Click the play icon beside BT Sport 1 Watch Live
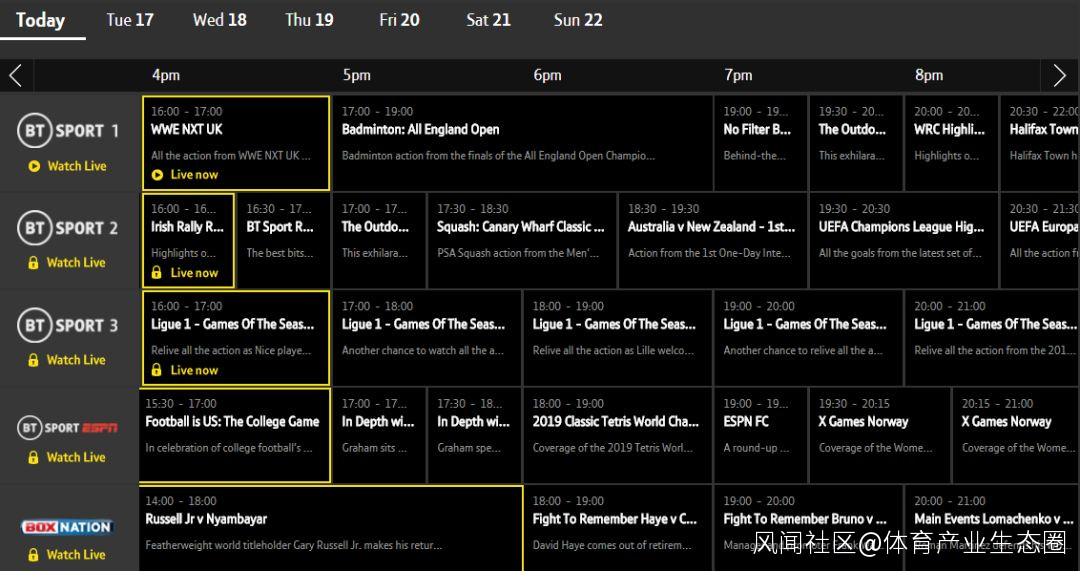The image size is (1080, 571). pos(34,166)
